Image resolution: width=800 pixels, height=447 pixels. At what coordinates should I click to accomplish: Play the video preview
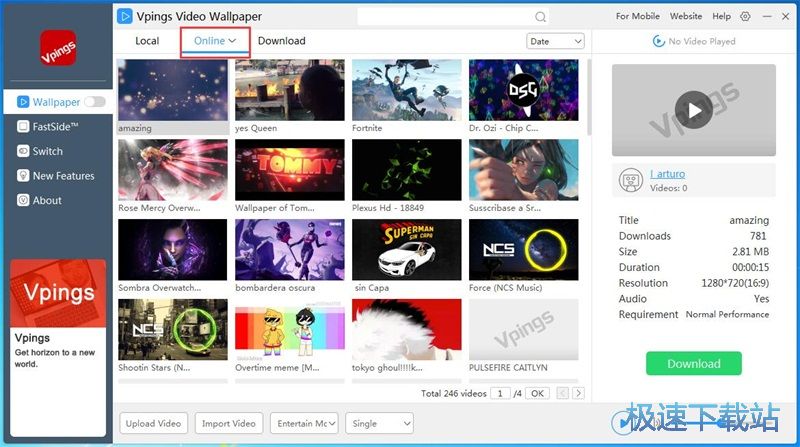[693, 110]
